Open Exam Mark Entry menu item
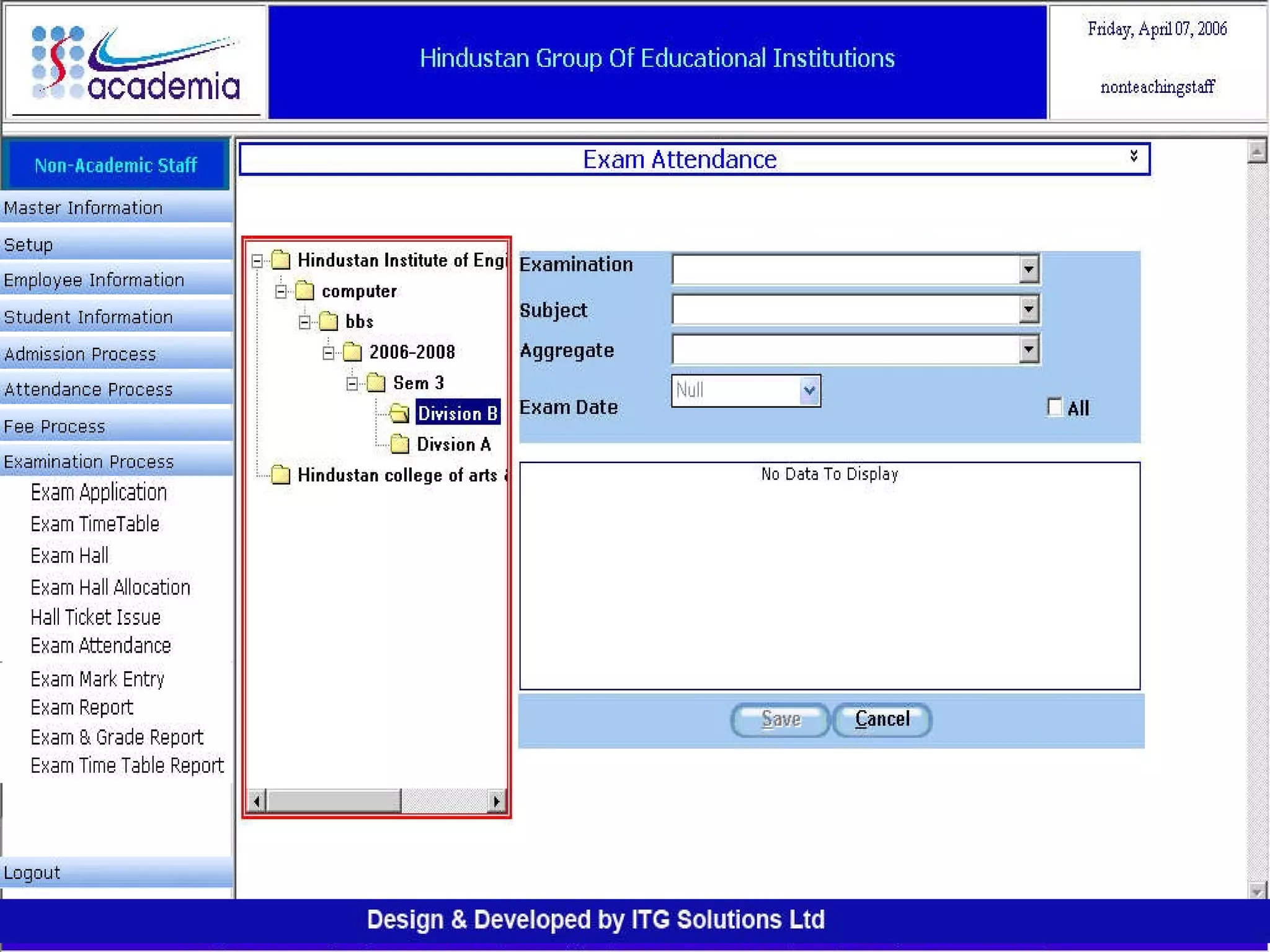This screenshot has height=952, width=1270. [97, 679]
